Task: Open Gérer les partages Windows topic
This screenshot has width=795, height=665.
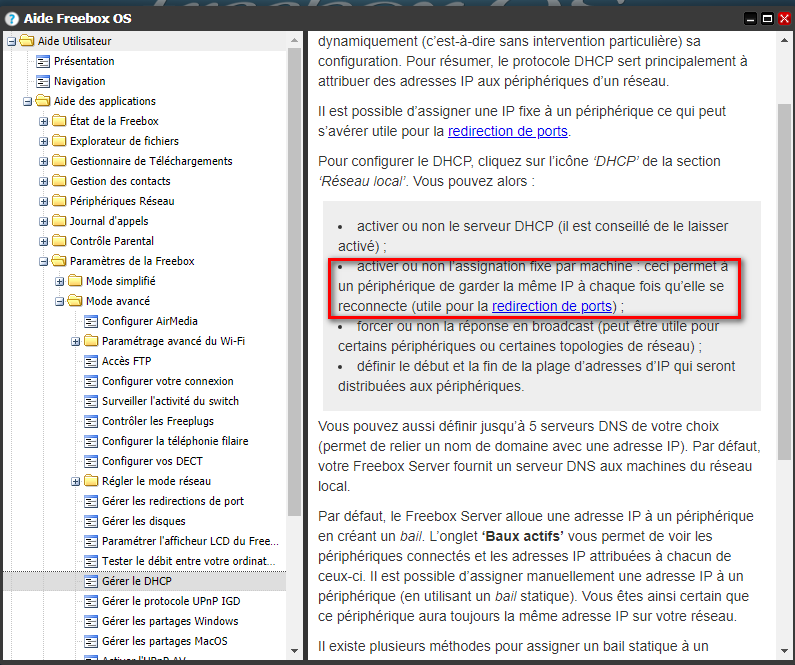Action: click(x=170, y=621)
